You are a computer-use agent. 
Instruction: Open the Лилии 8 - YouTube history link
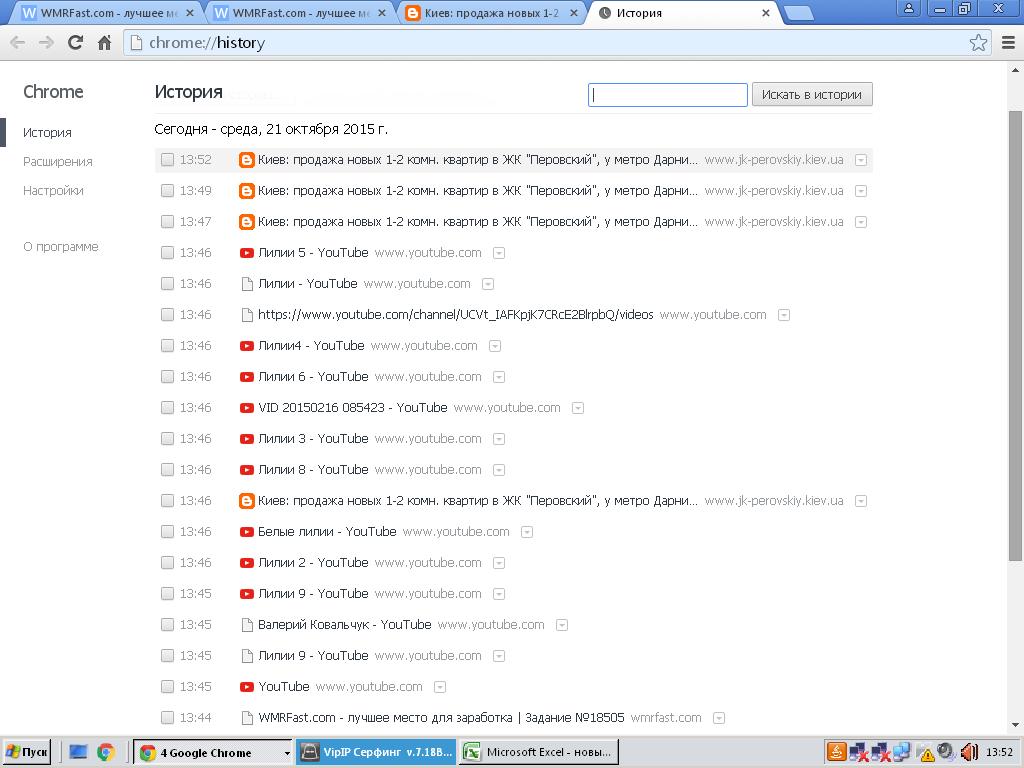[313, 470]
